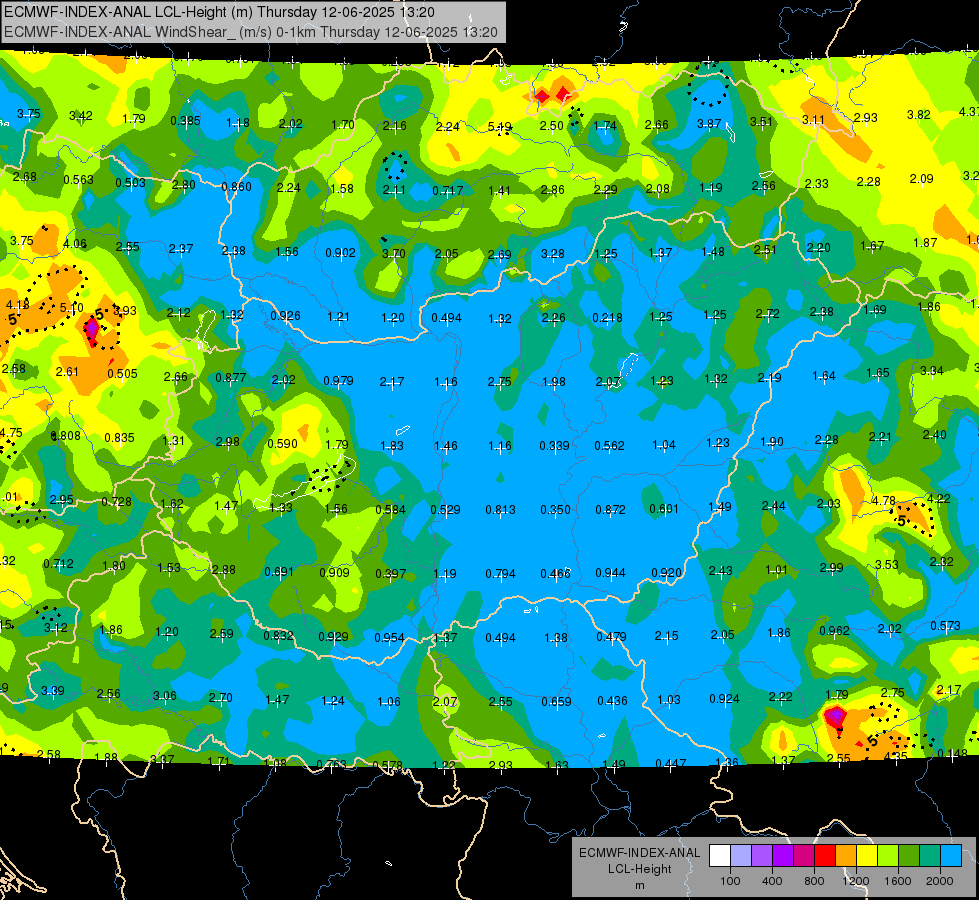This screenshot has height=900, width=979.
Task: Click the dark green legend swatch
Action: pyautogui.click(x=909, y=855)
